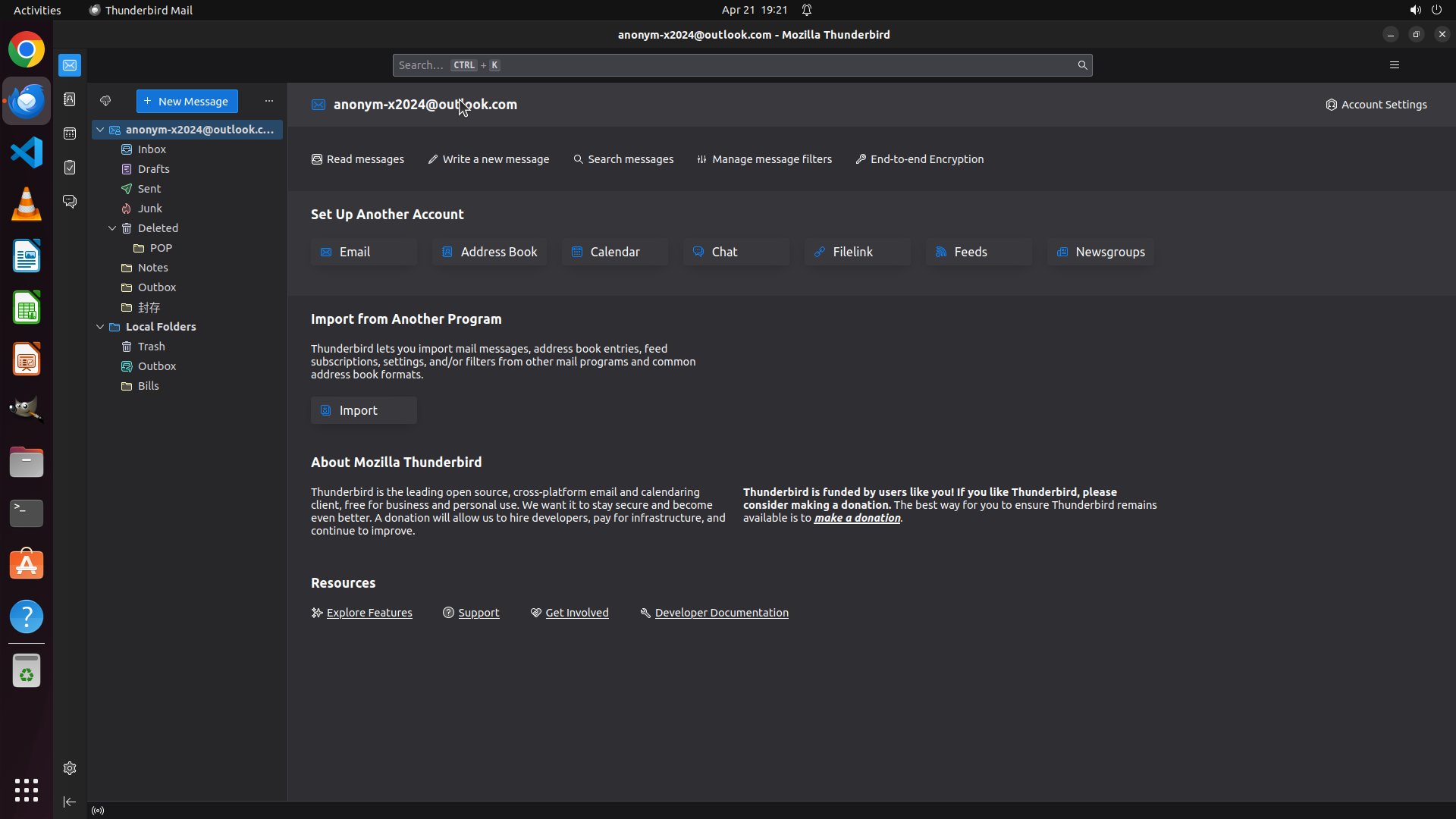This screenshot has width=1456, height=819.
Task: Open the Chat space icon
Action: point(70,201)
